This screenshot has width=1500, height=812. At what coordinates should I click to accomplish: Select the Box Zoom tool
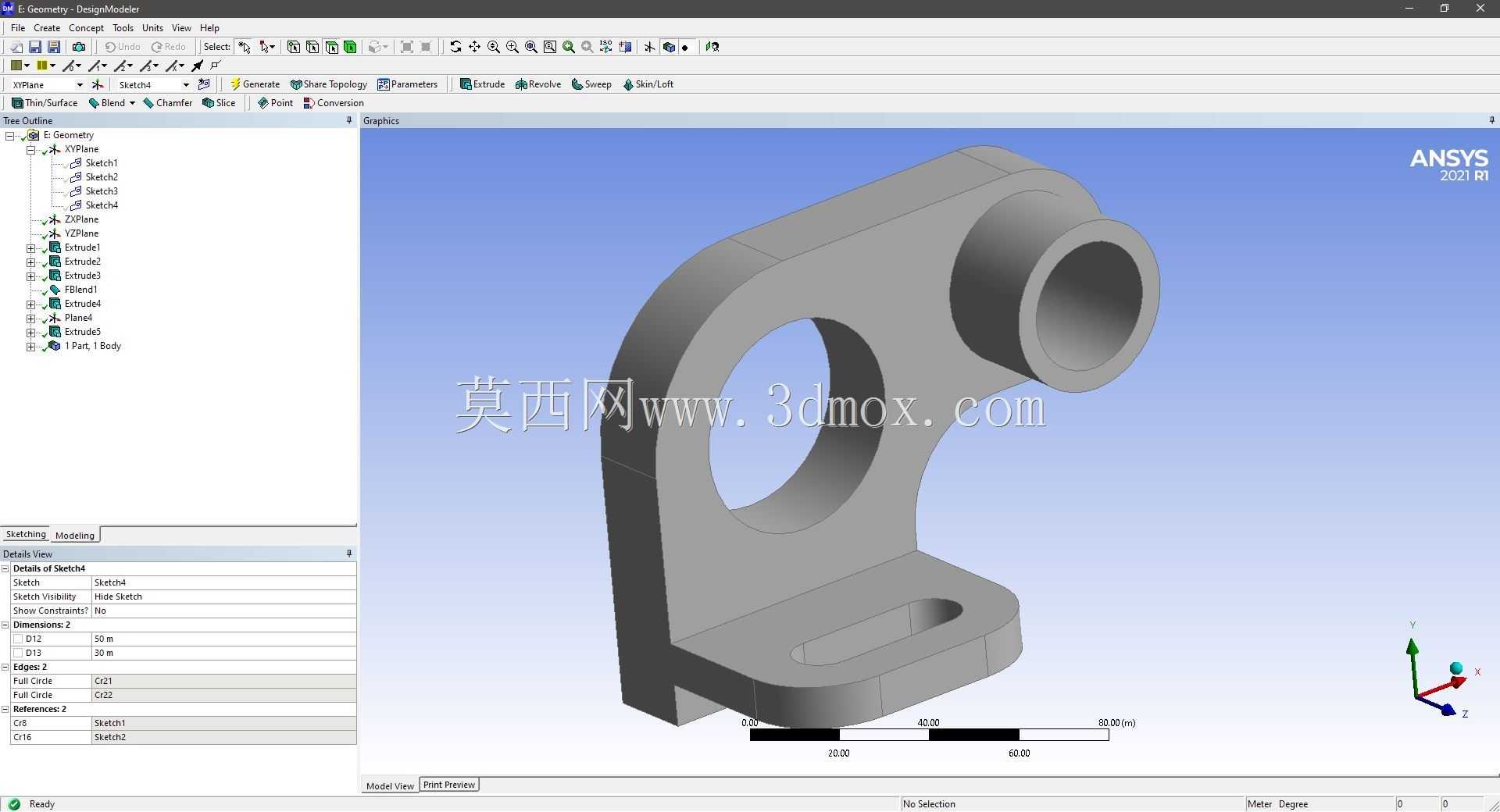tap(512, 47)
